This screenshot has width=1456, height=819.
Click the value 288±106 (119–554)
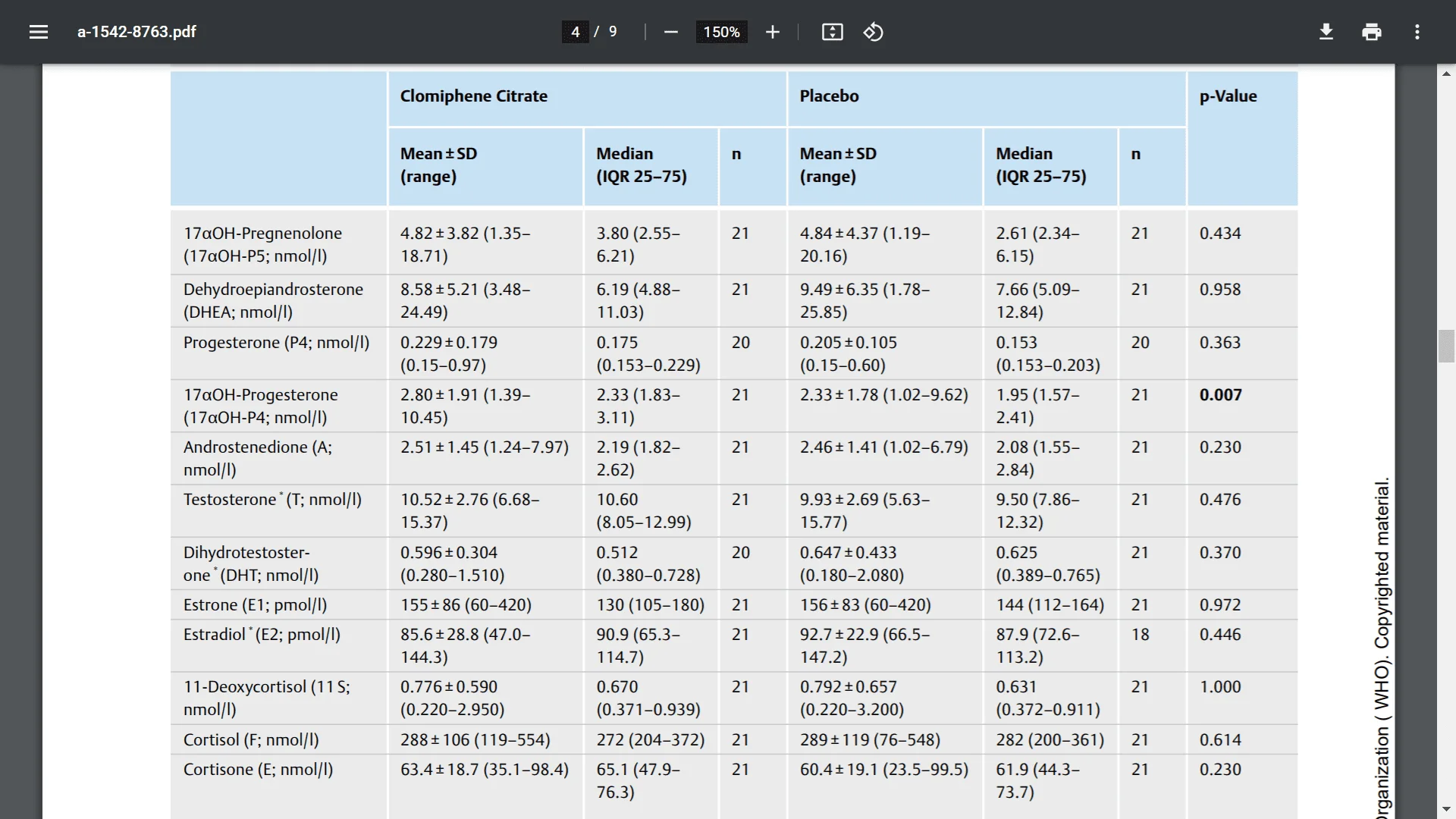click(475, 740)
